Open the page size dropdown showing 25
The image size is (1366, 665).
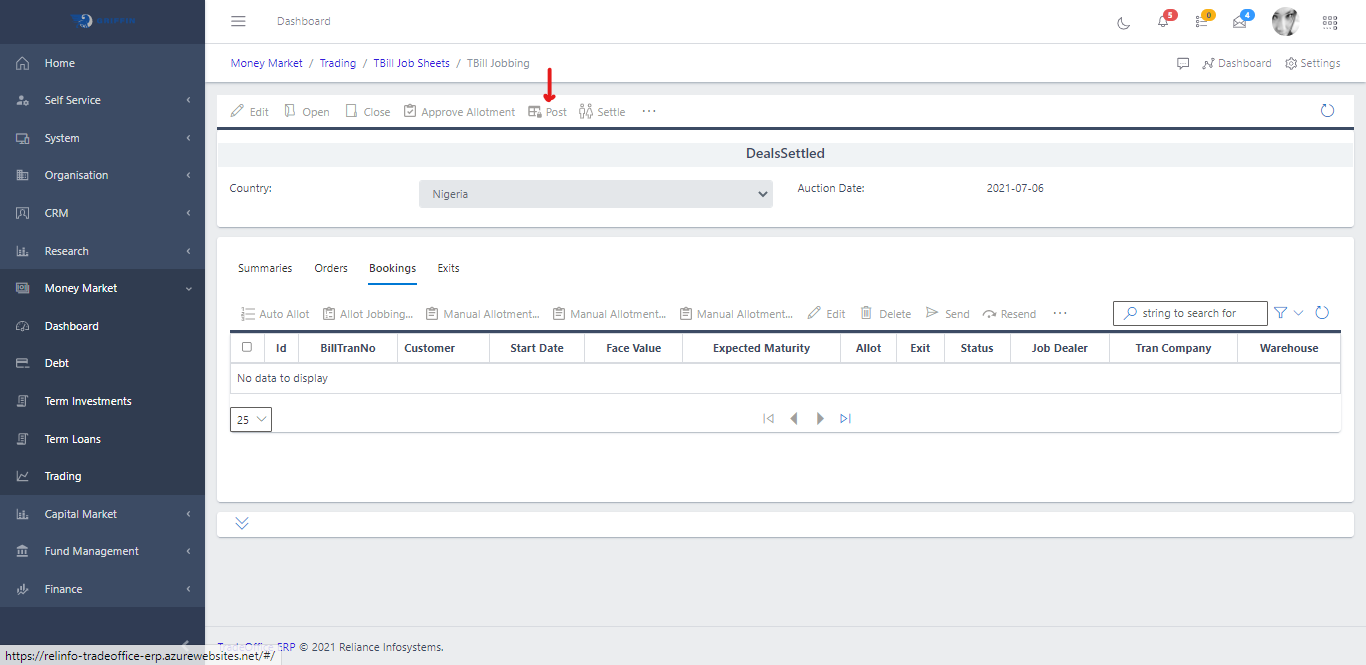251,420
